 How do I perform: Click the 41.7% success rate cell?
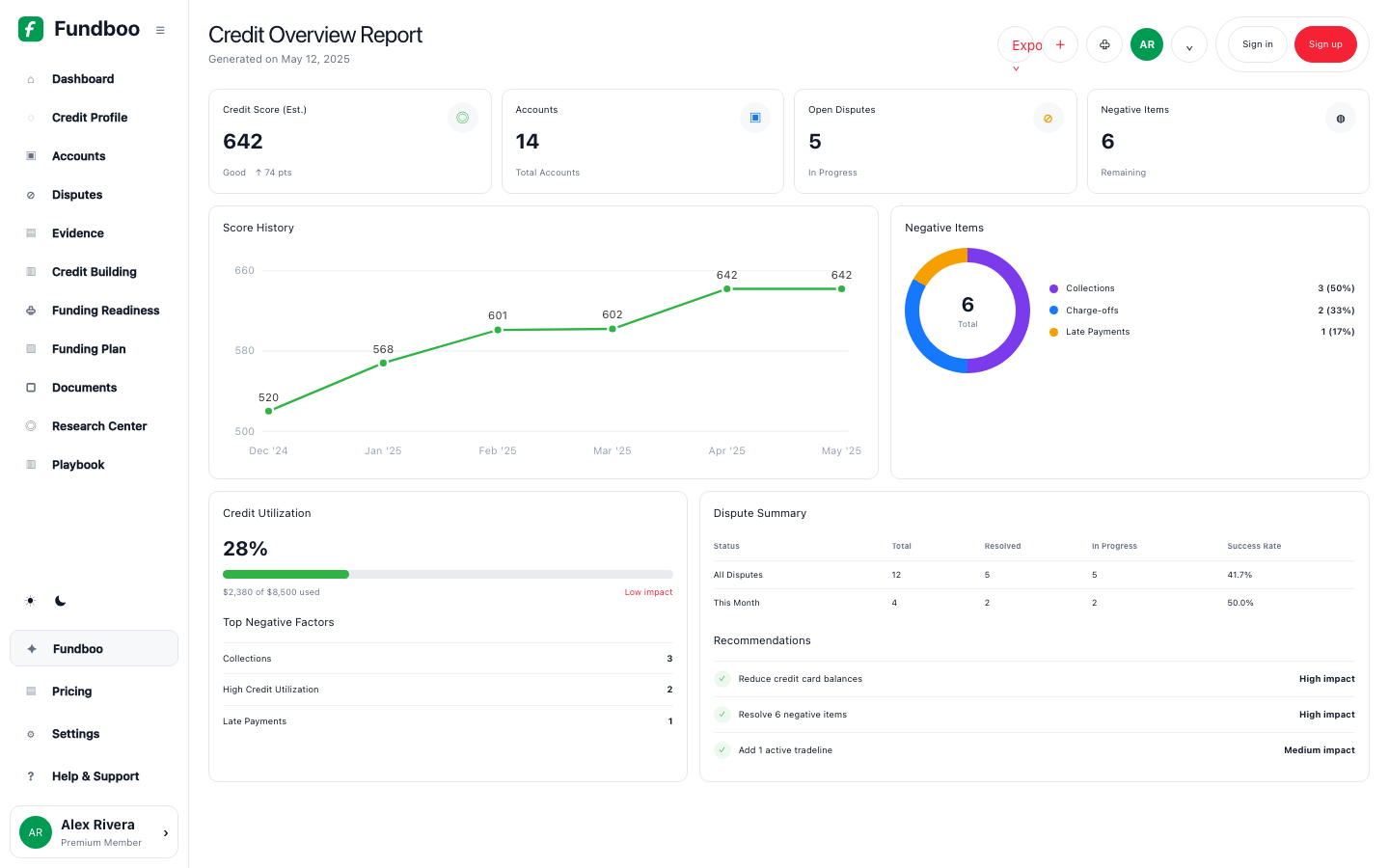[1239, 575]
